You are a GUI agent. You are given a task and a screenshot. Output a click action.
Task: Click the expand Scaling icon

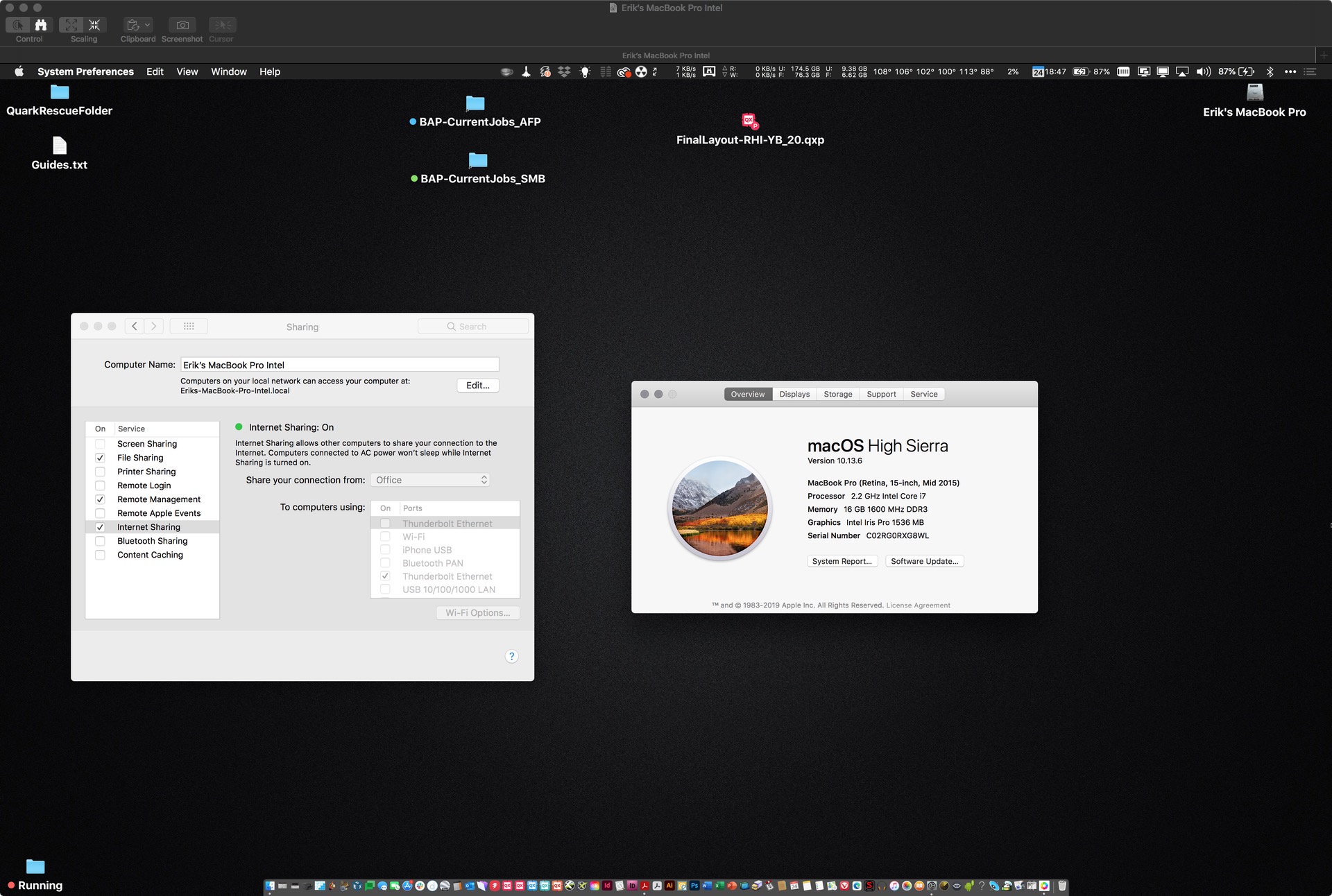[x=71, y=25]
